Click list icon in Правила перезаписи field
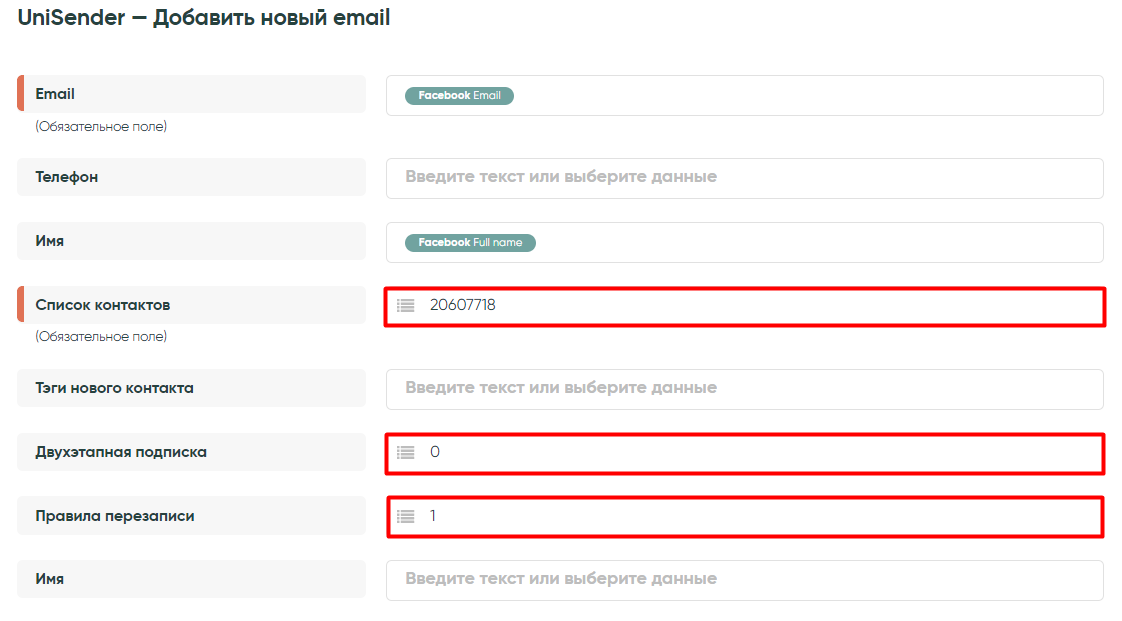The image size is (1122, 621). click(x=405, y=516)
